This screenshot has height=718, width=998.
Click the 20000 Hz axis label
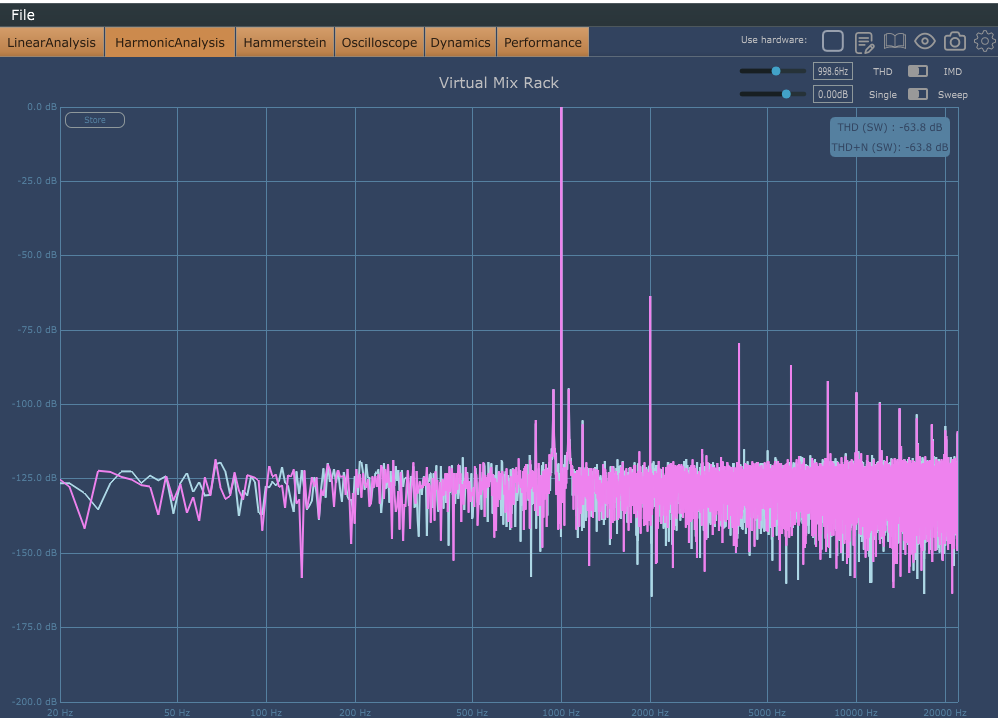(945, 712)
